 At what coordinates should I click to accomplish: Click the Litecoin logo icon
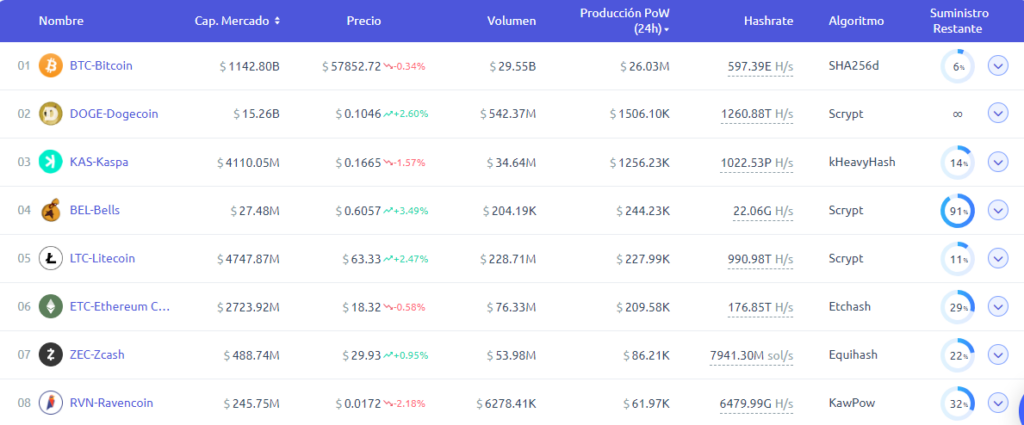(x=51, y=259)
